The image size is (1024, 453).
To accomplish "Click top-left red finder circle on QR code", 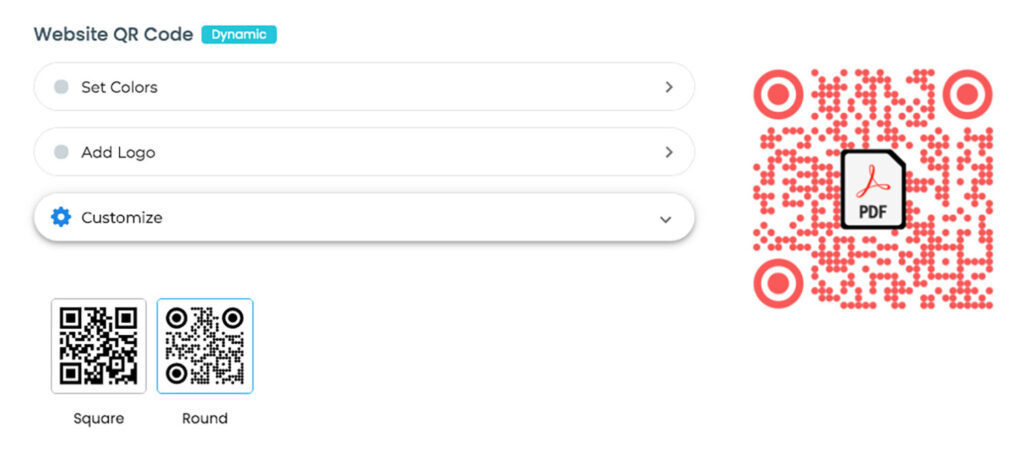I will click(x=778, y=94).
